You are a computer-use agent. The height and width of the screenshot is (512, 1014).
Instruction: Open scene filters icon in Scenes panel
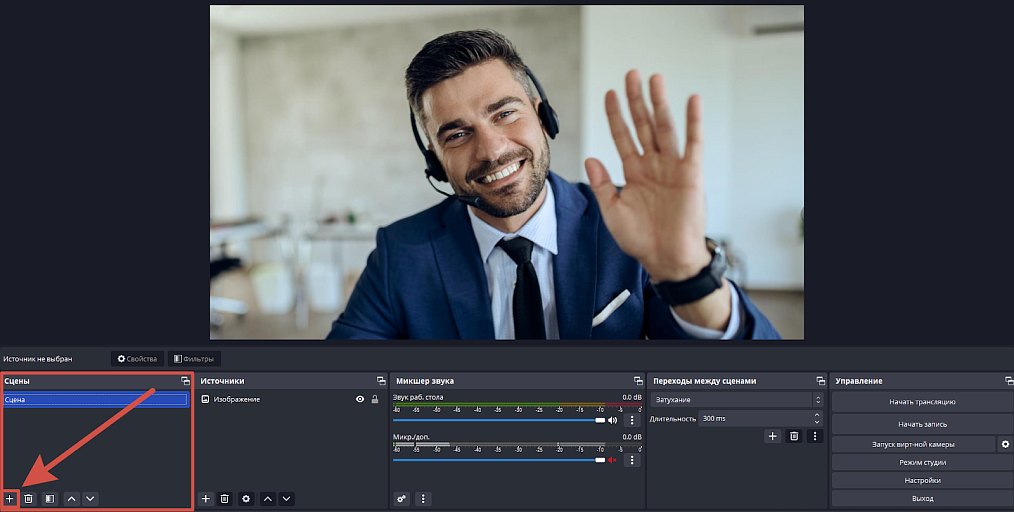50,498
